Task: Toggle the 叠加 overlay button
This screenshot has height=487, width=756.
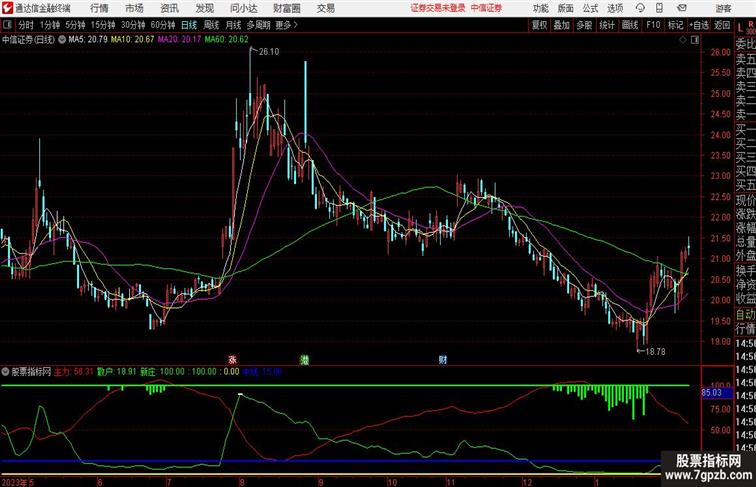Action: click(562, 24)
